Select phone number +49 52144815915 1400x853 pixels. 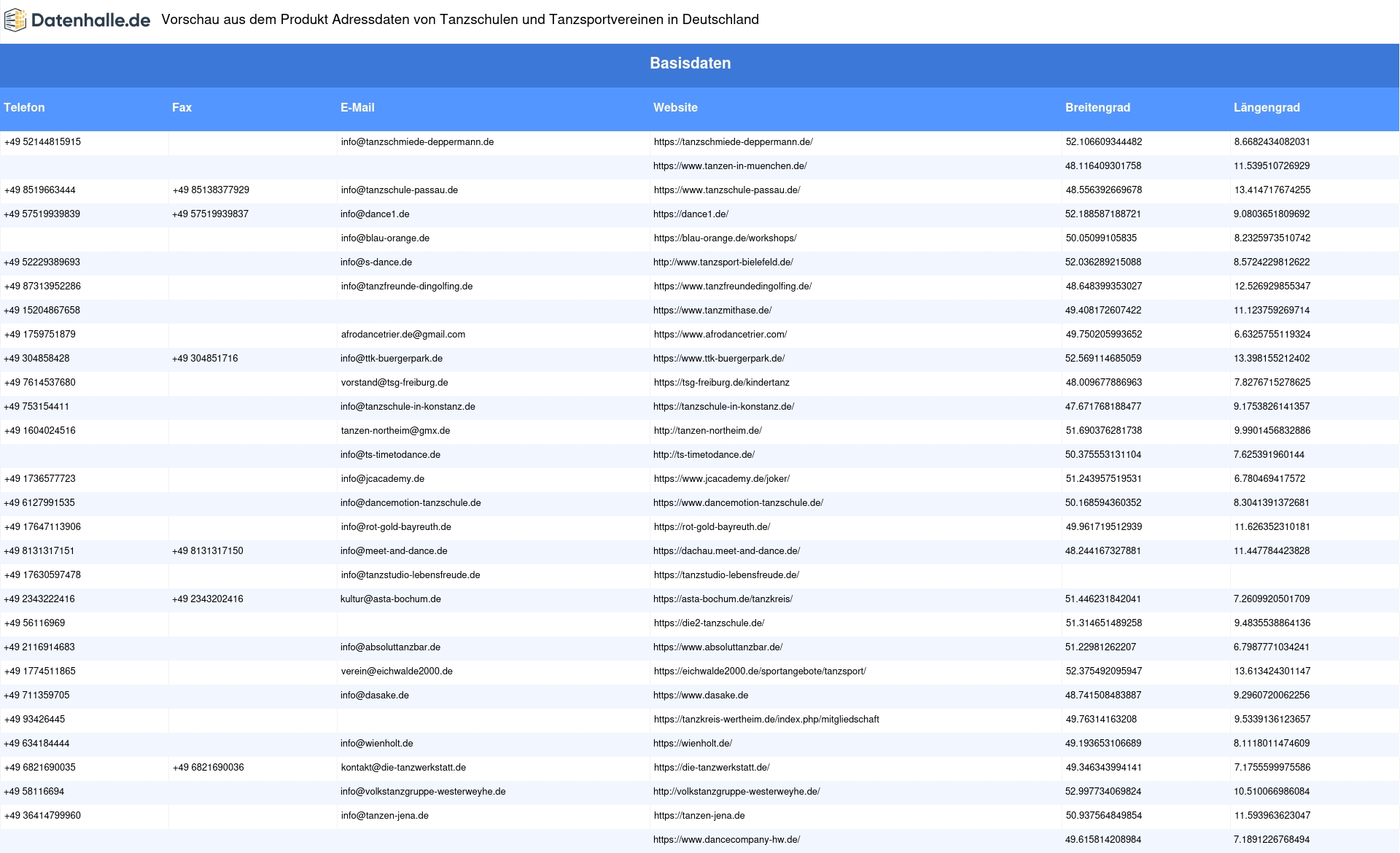(42, 142)
